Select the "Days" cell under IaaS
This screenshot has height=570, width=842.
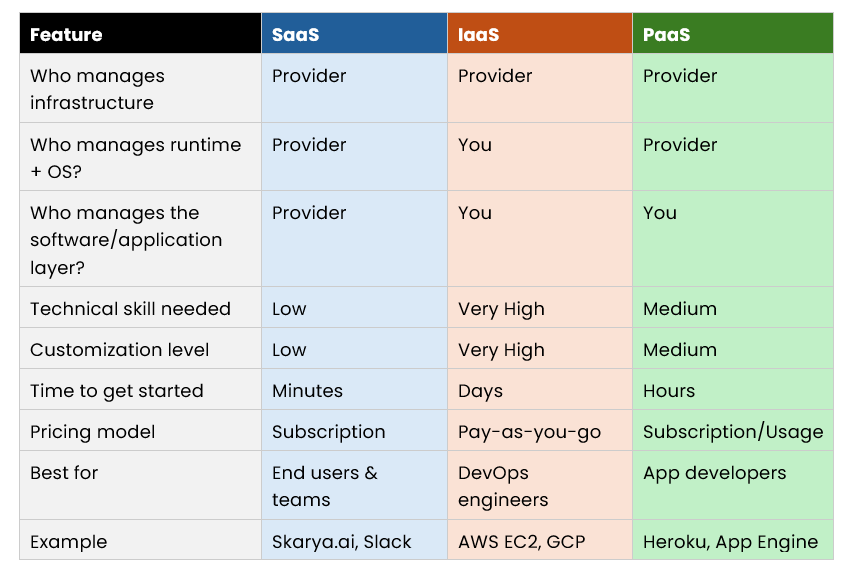480,391
